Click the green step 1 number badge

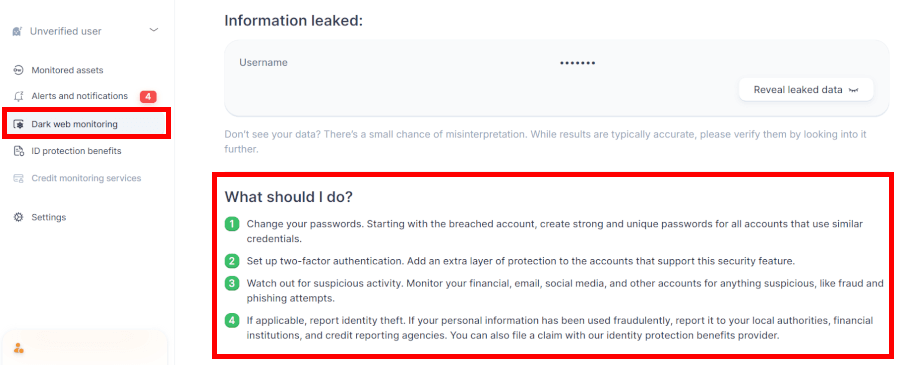(x=231, y=224)
